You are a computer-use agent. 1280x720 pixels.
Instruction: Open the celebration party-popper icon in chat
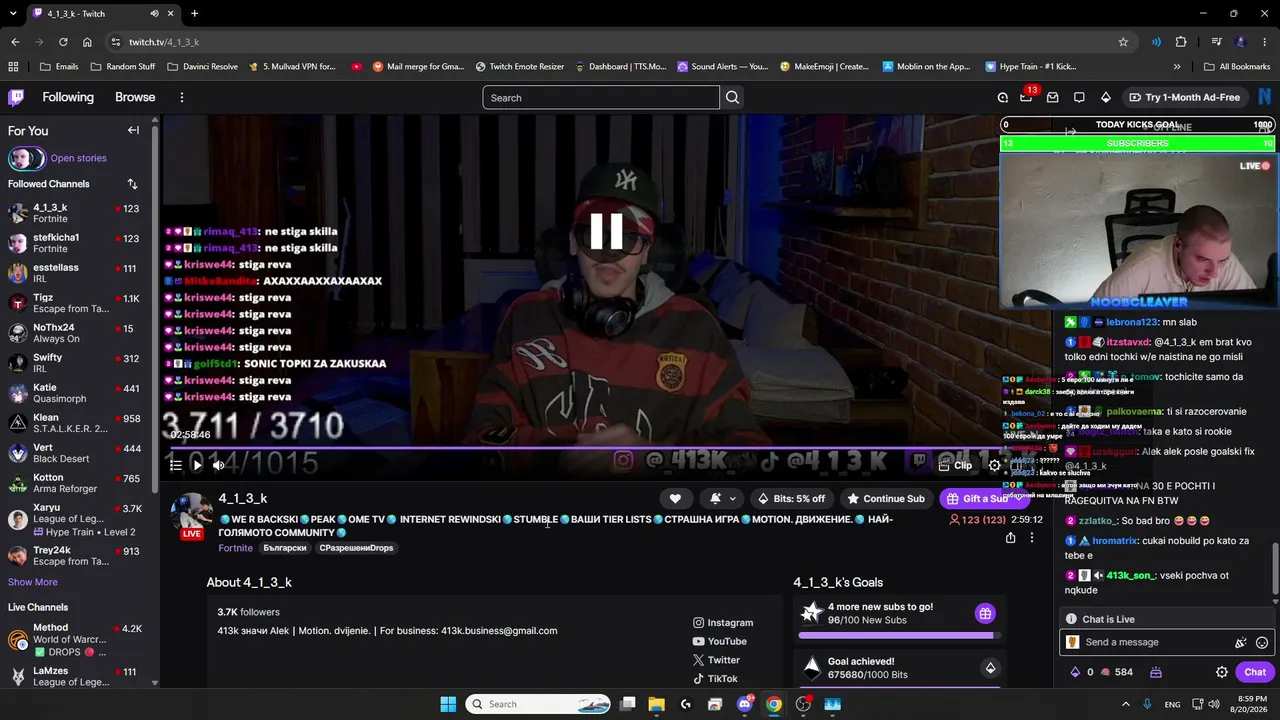coord(1241,642)
